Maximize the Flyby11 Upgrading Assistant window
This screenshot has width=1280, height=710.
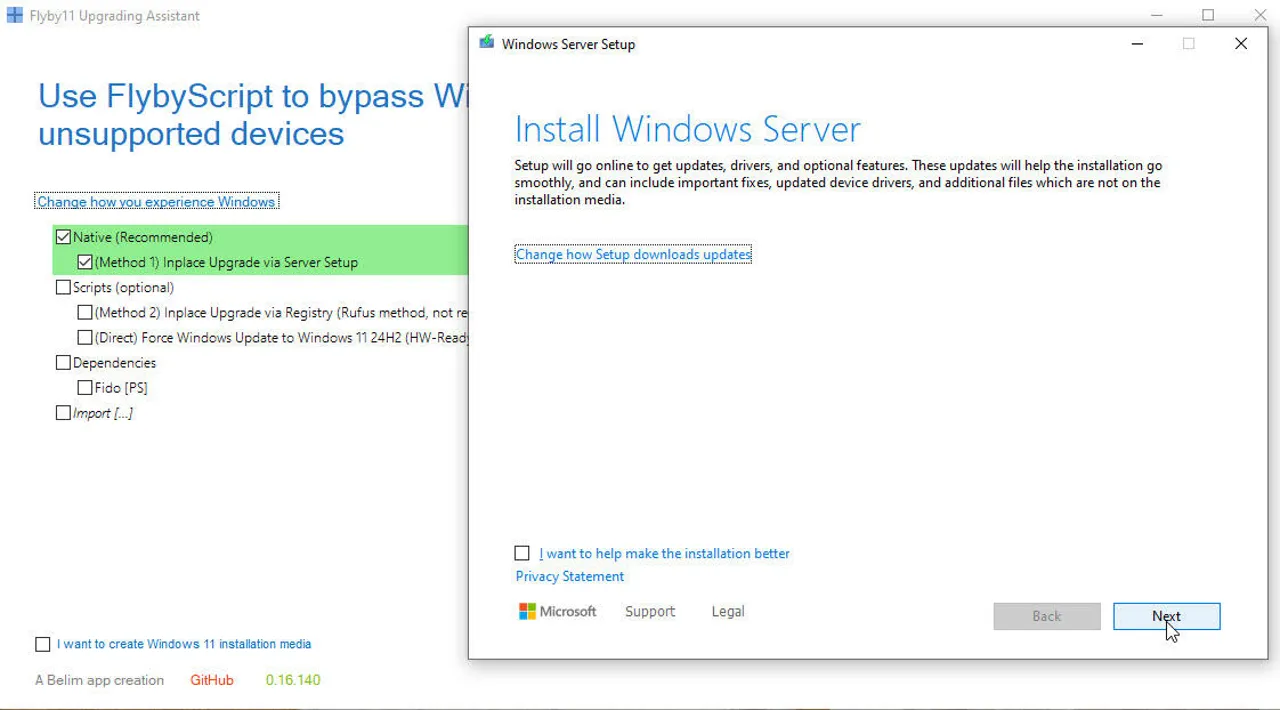coord(1208,15)
